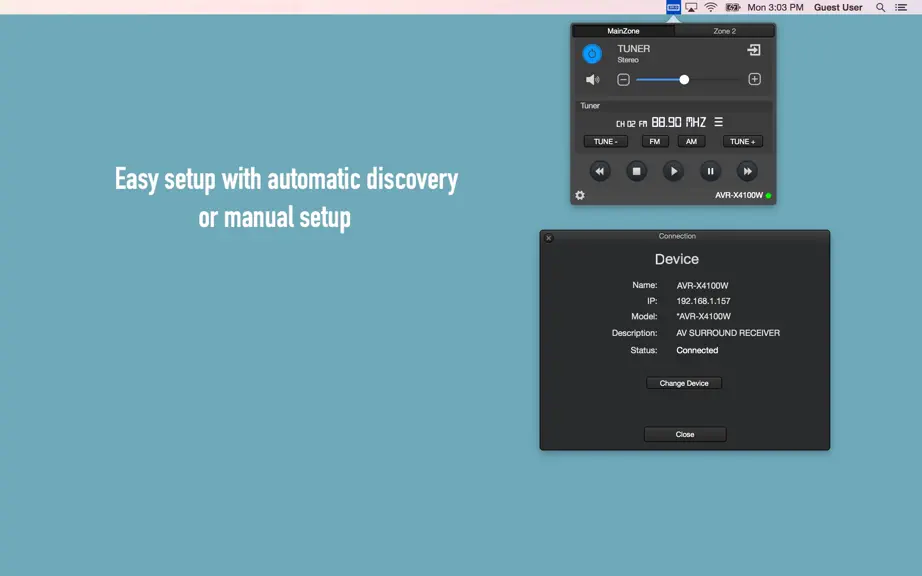Switch to the Zone 2 tab
This screenshot has height=576, width=922.
point(724,31)
